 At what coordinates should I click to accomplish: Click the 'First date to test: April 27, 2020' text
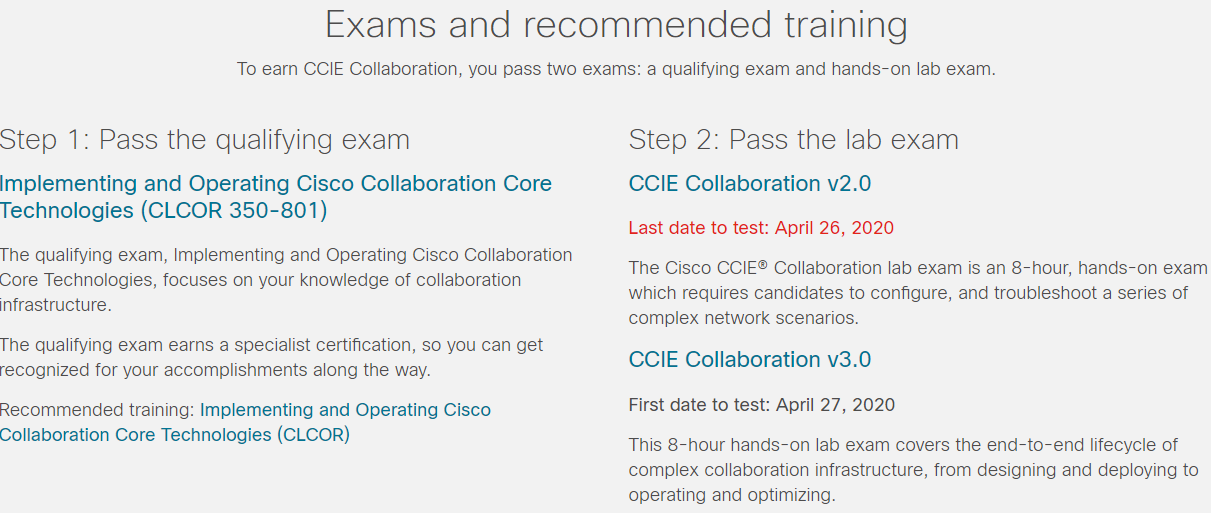[x=762, y=405]
